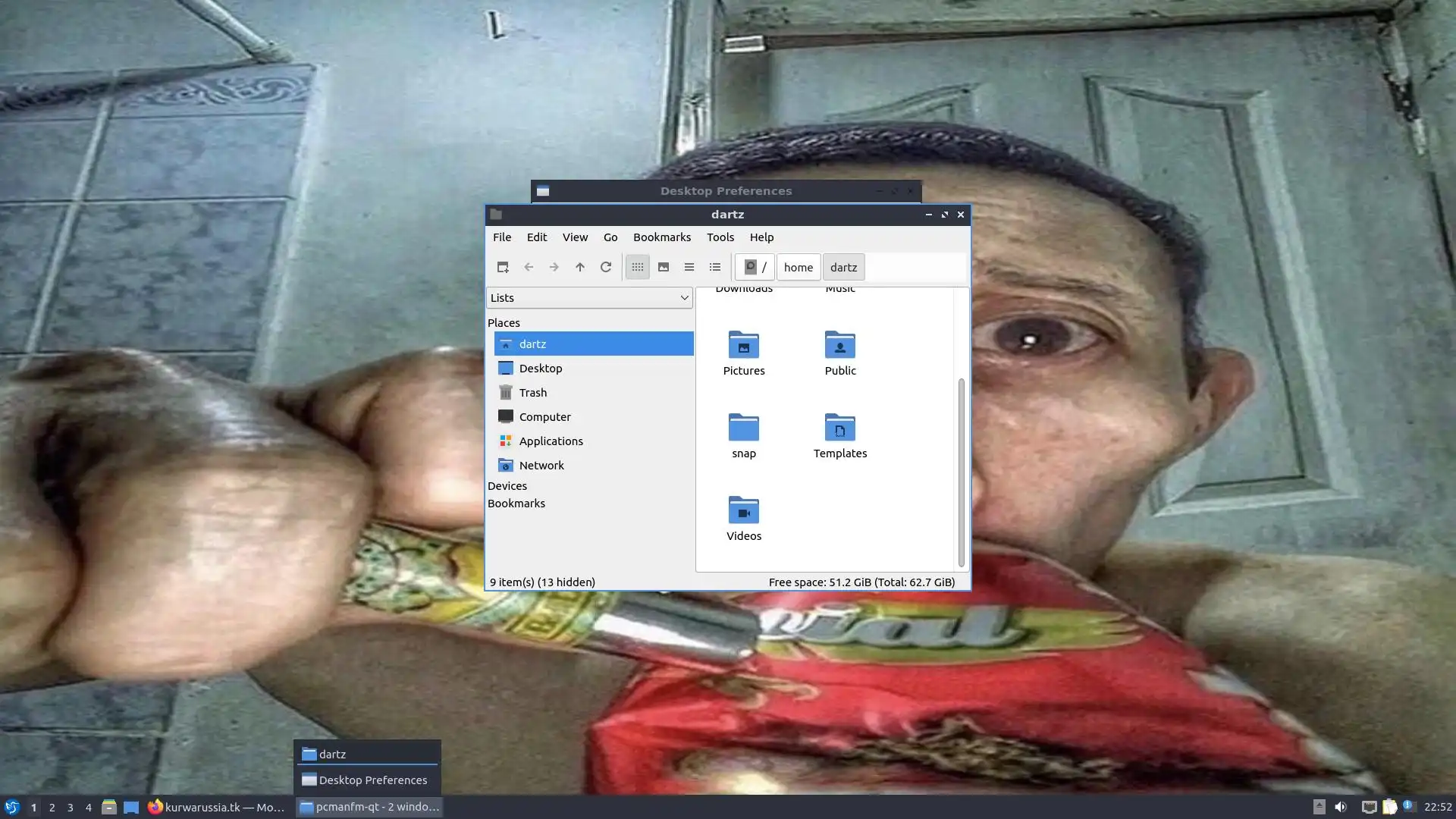Expand the Bookmarks section in sidebar
Image resolution: width=1456 pixels, height=819 pixels.
tap(516, 504)
